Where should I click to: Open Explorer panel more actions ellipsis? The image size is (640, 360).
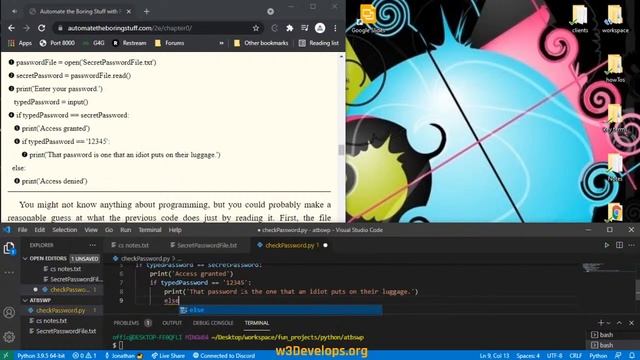(93, 245)
